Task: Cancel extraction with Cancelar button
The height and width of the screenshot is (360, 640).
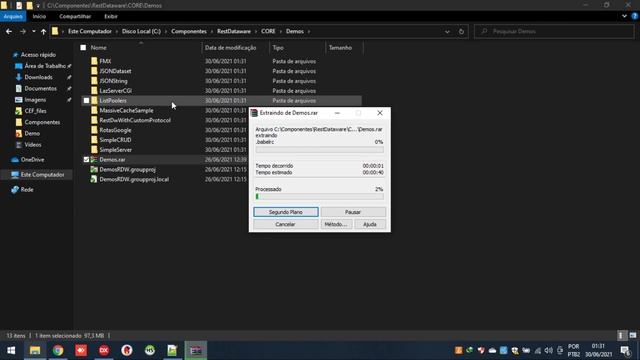Action: [x=286, y=224]
